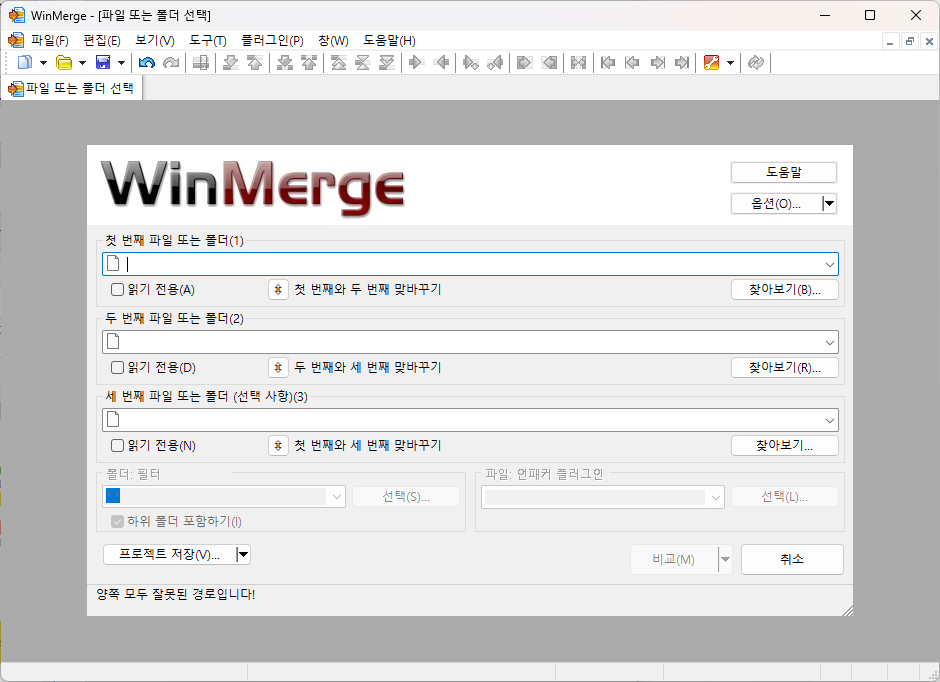Viewport: 940px width, 682px height.
Task: Click the 옵션(O)... button
Action: (776, 204)
